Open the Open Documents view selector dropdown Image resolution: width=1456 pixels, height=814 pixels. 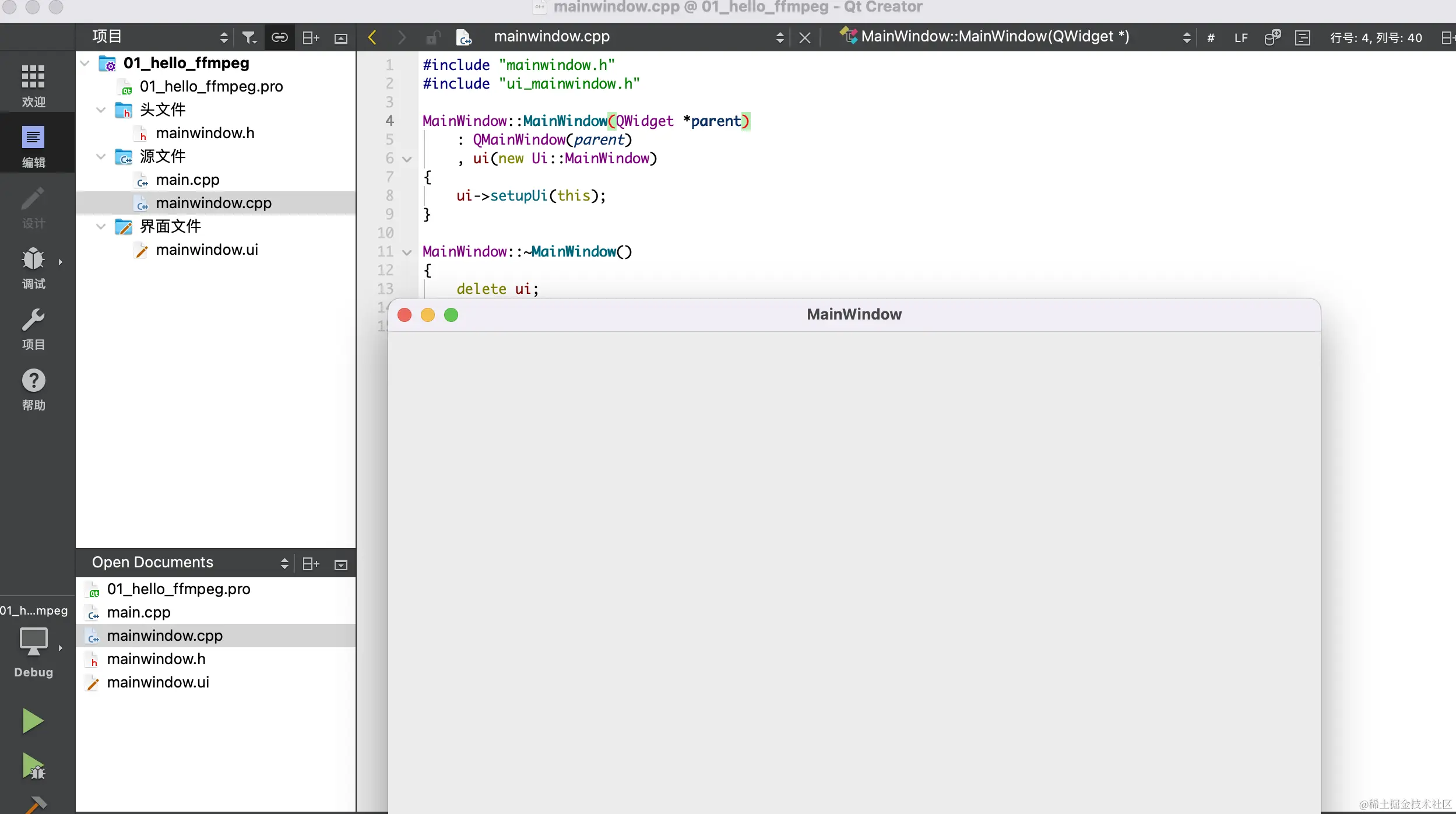tap(284, 563)
